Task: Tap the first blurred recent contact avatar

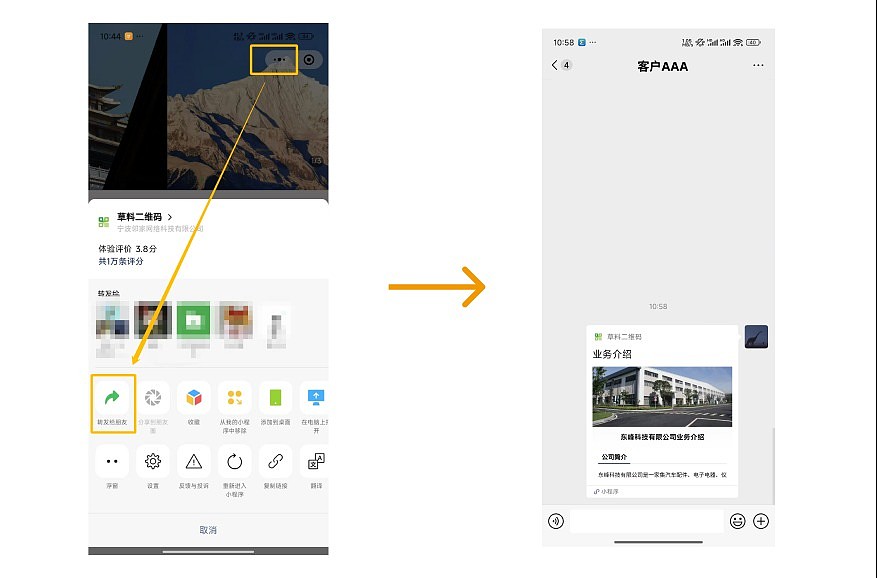Action: tap(112, 320)
